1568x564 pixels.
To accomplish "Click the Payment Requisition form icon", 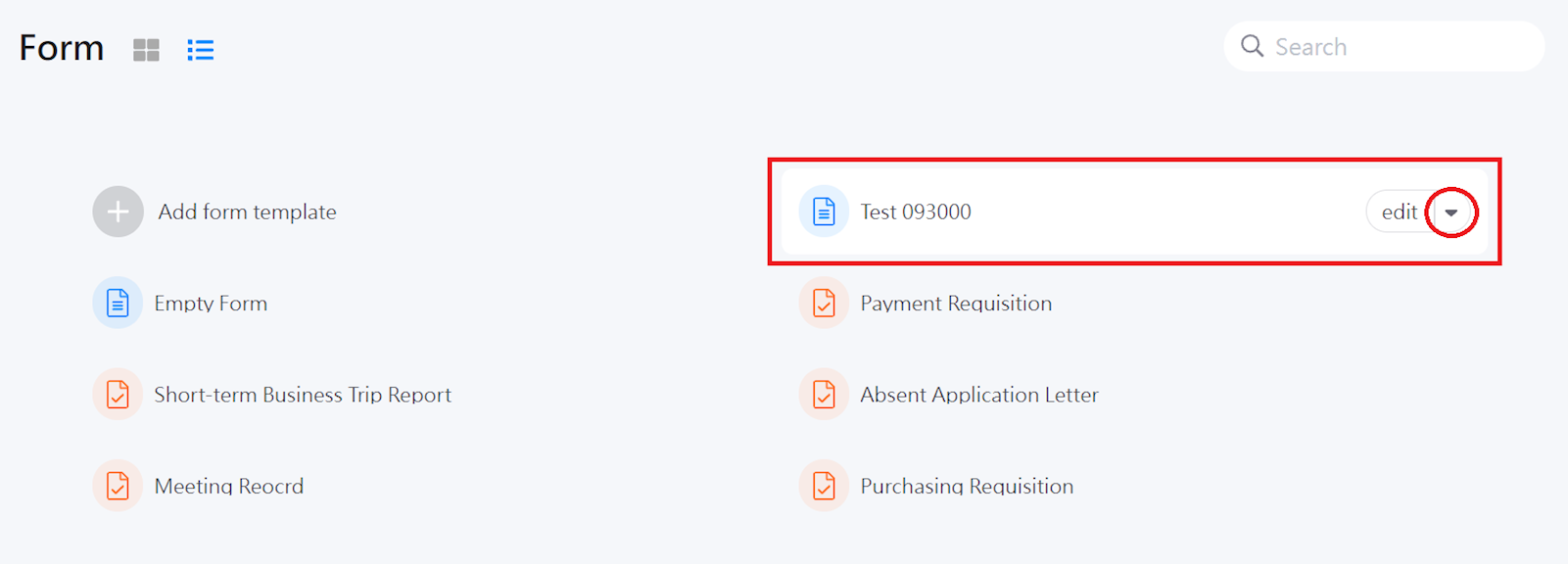I will (x=824, y=304).
